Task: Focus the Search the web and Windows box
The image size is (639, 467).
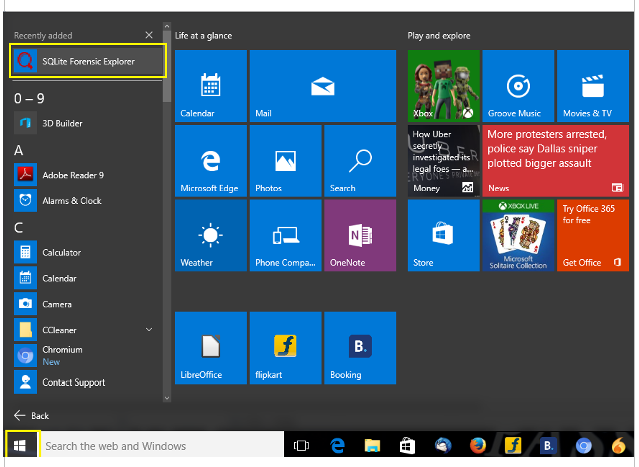Action: point(162,446)
